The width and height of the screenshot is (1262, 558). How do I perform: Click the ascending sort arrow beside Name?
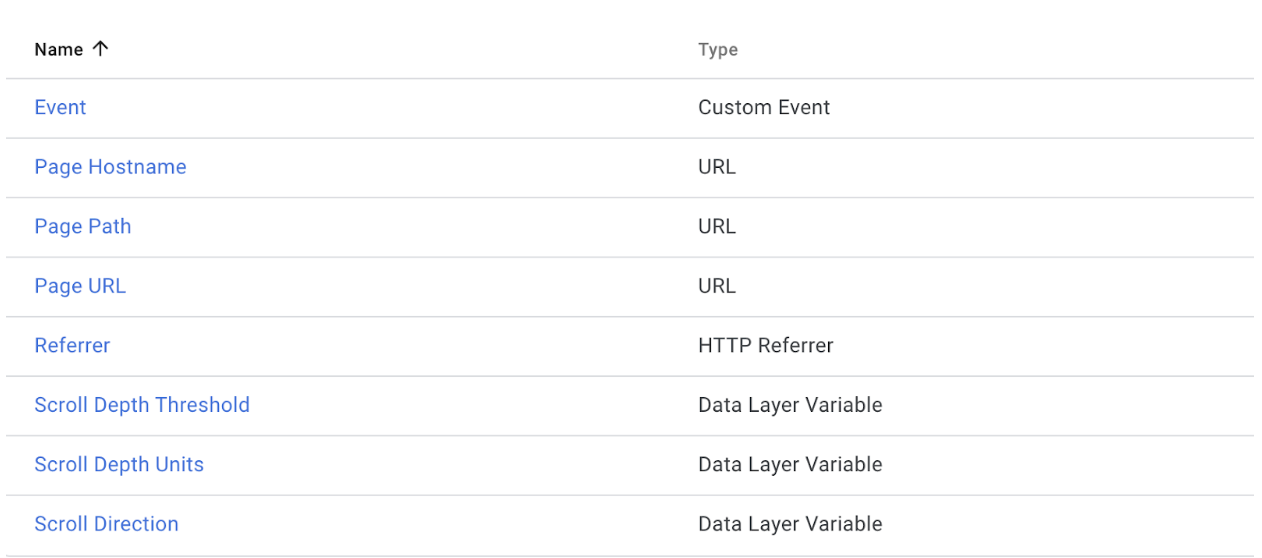tap(99, 49)
